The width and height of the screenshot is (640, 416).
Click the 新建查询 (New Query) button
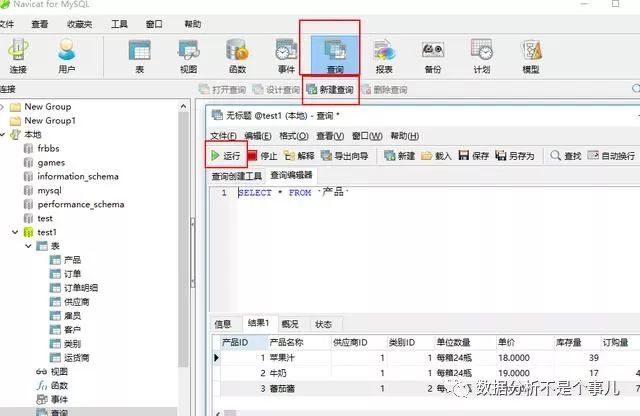330,90
